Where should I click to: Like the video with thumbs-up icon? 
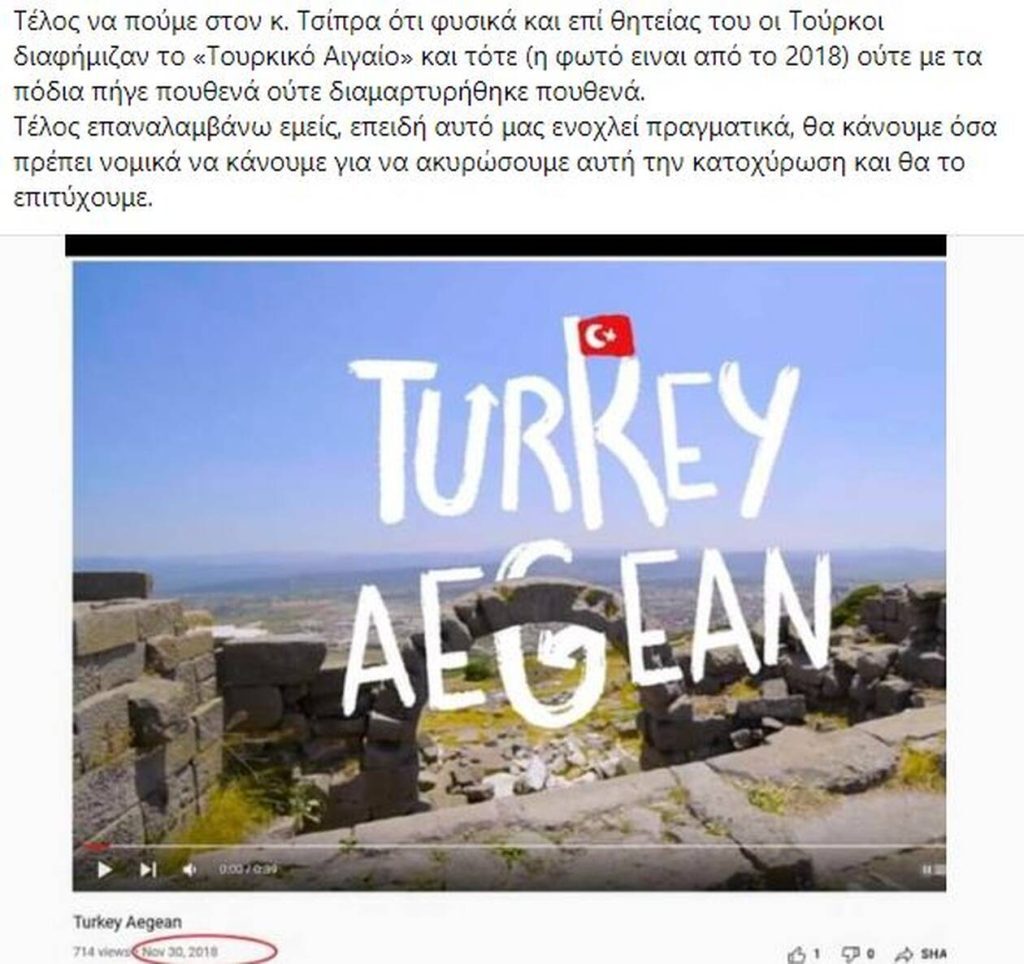click(797, 954)
